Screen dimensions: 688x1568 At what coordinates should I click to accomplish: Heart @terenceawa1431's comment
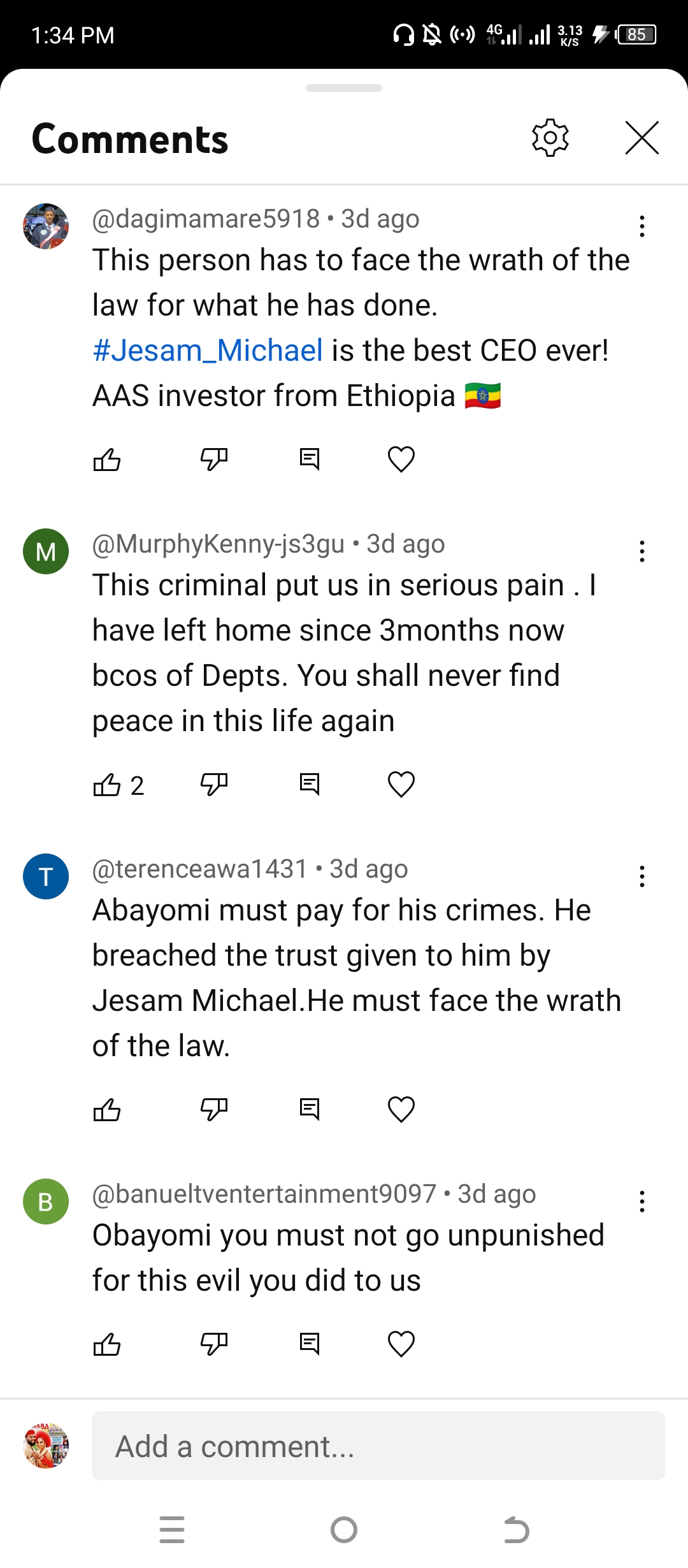(401, 1109)
